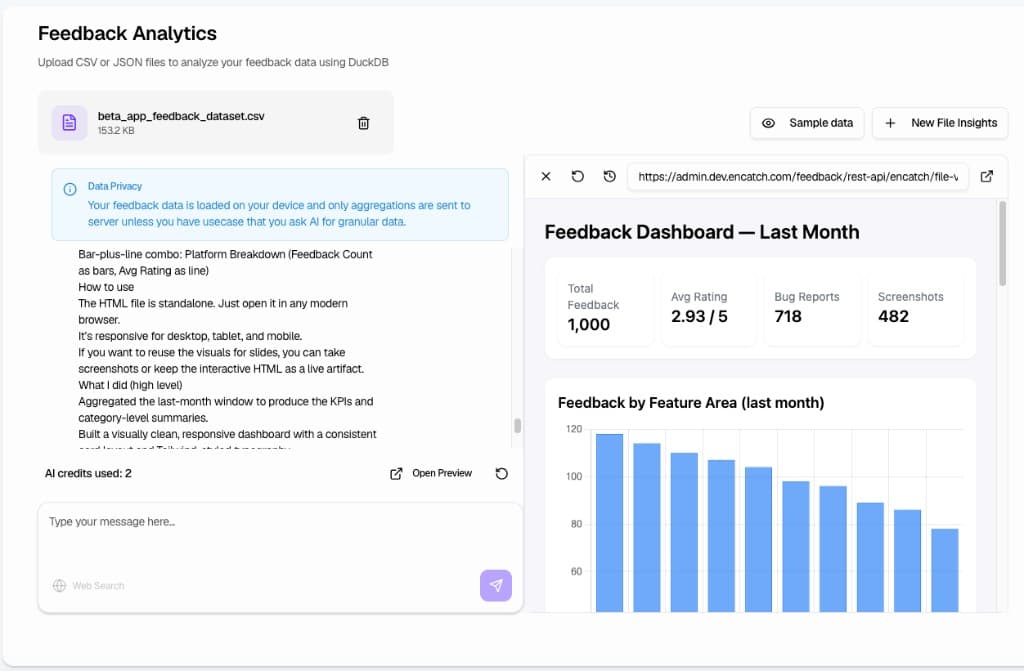Start New File Insights

point(940,123)
